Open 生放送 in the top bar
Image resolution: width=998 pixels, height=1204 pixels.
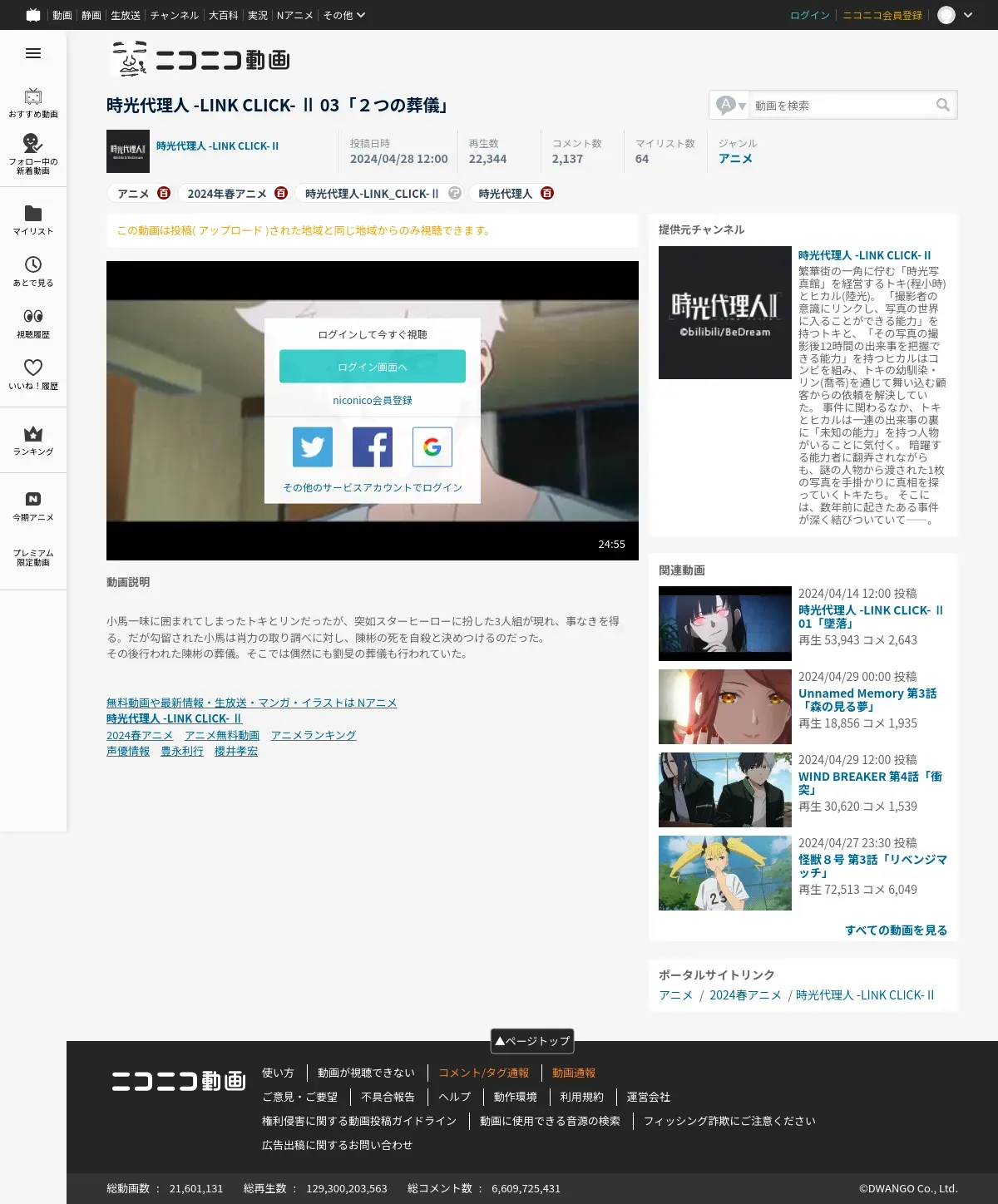pyautogui.click(x=126, y=15)
